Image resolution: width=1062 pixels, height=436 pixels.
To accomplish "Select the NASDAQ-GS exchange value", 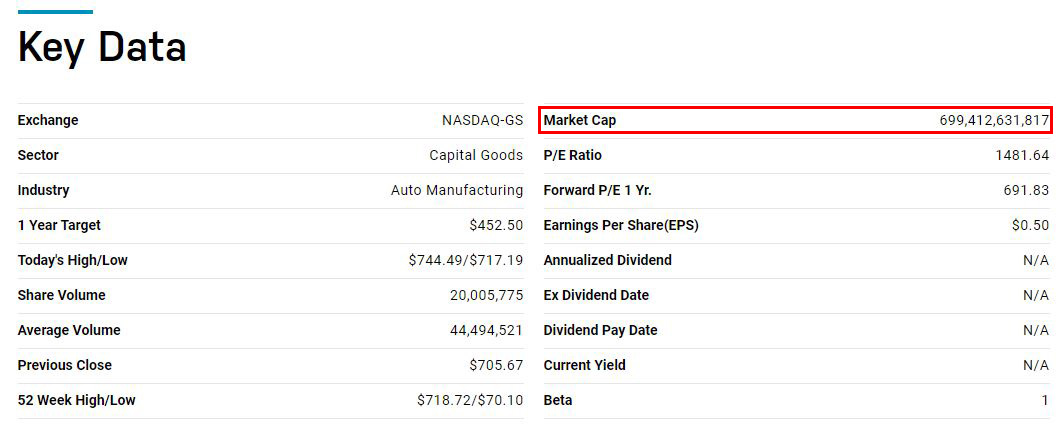I will tap(482, 120).
